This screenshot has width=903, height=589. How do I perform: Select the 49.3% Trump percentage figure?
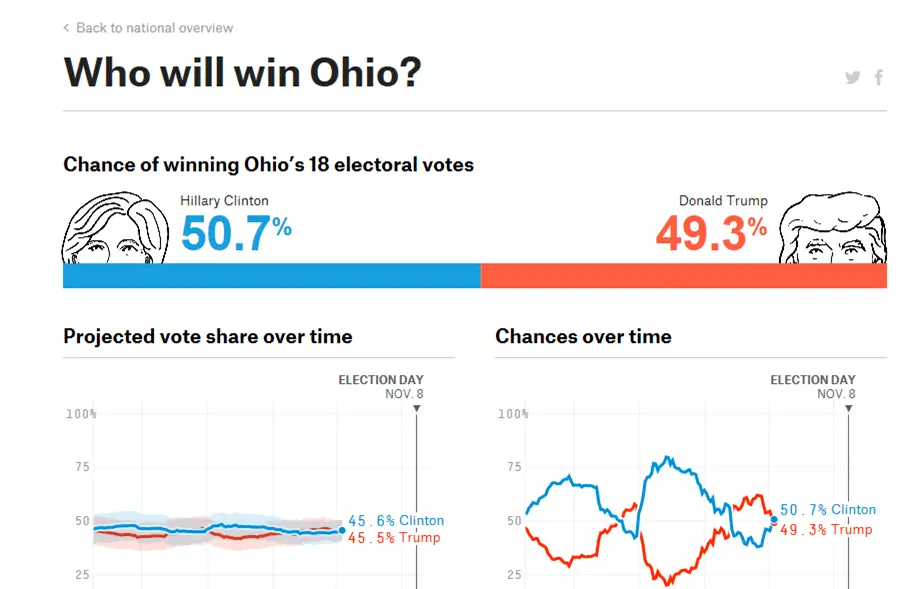(711, 233)
